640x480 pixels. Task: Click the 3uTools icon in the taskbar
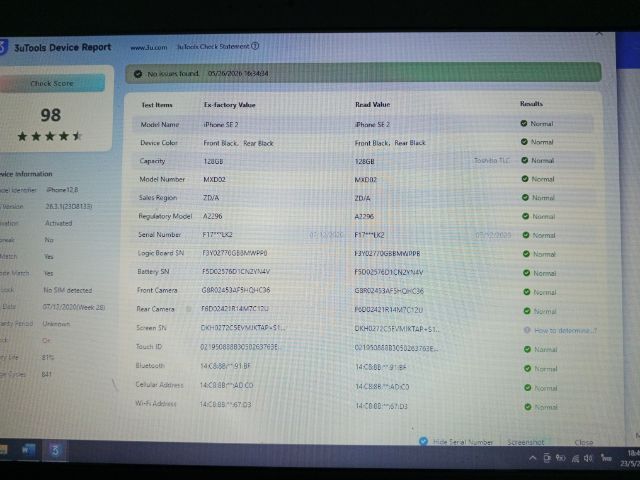(55, 451)
